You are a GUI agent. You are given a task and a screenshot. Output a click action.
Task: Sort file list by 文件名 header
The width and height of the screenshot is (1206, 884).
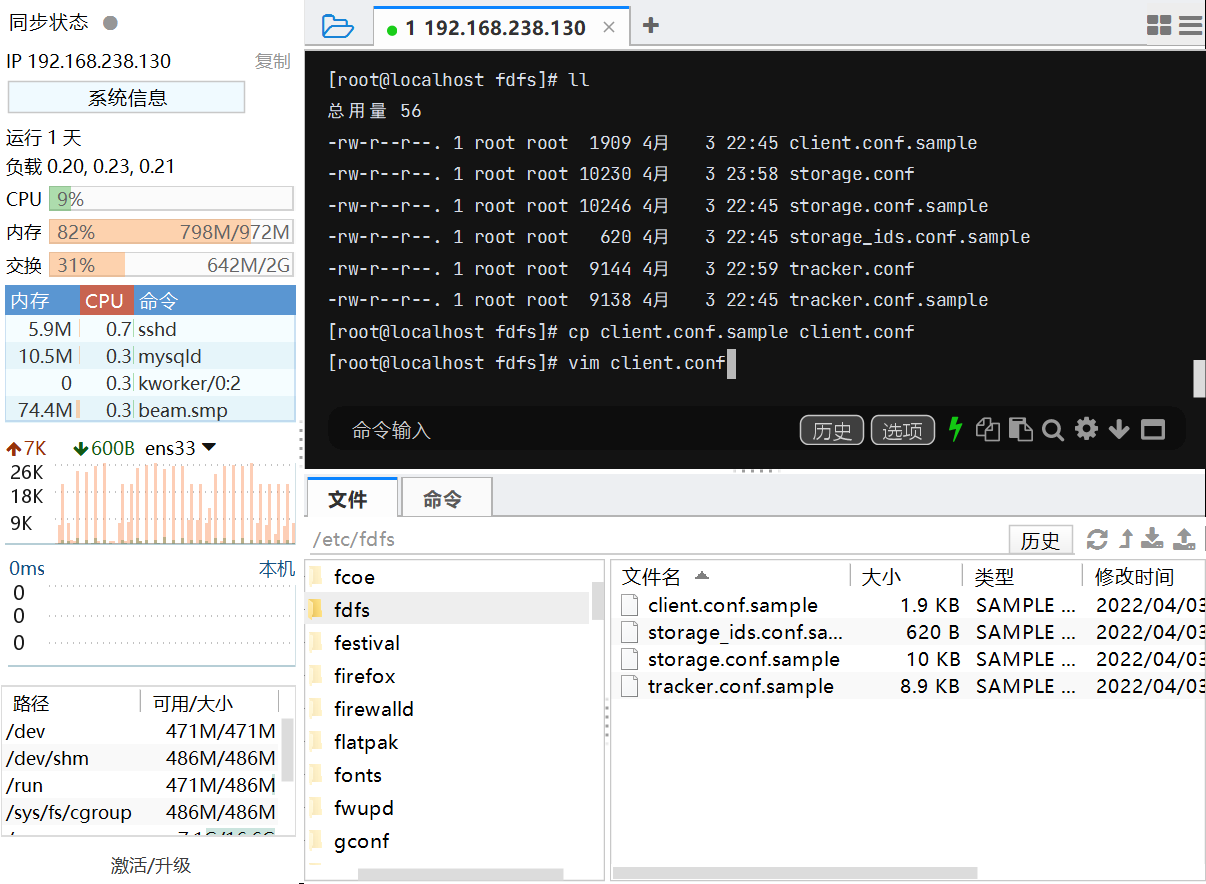(730, 576)
